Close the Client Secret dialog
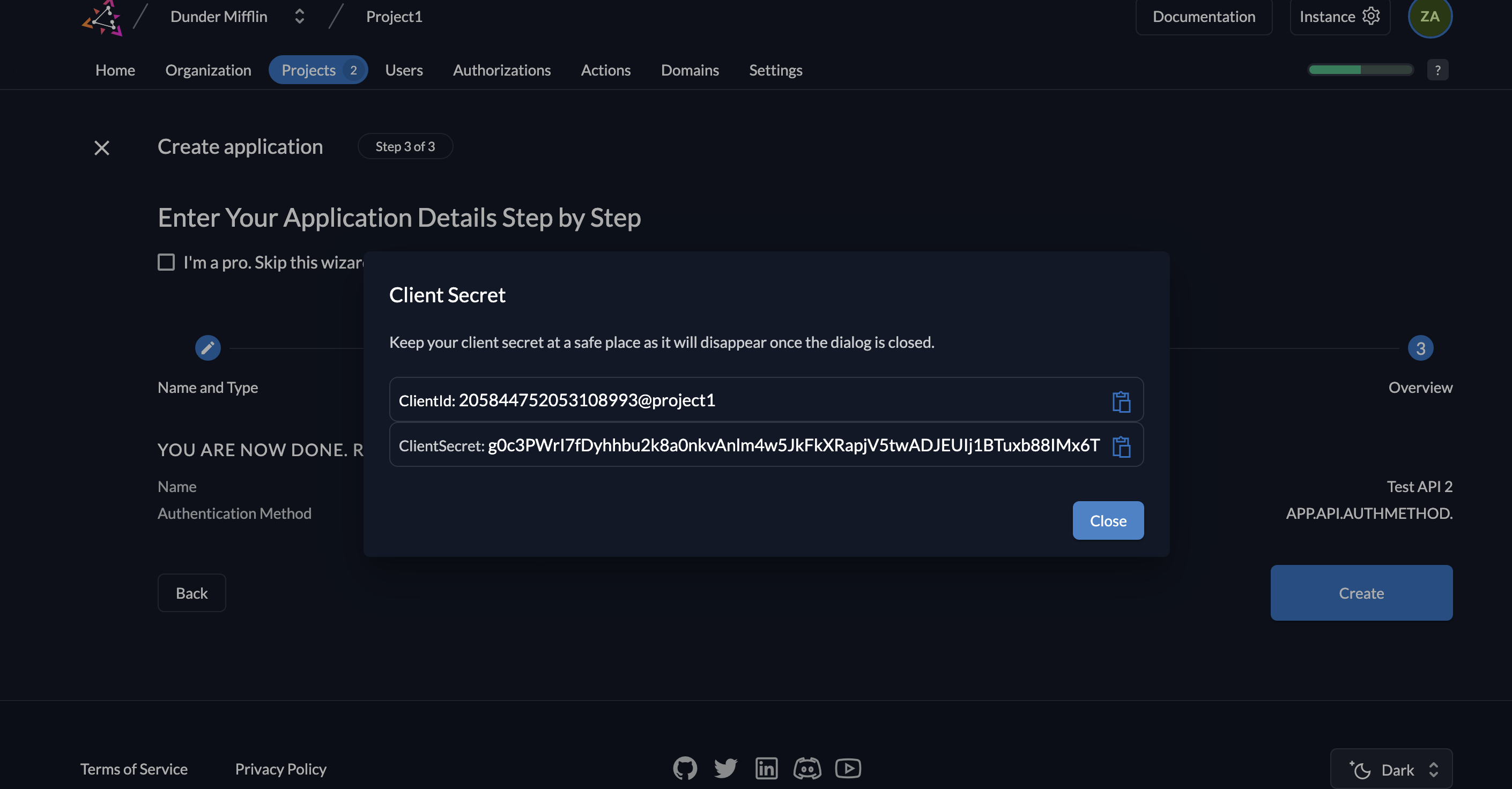The image size is (1512, 789). [x=1108, y=520]
